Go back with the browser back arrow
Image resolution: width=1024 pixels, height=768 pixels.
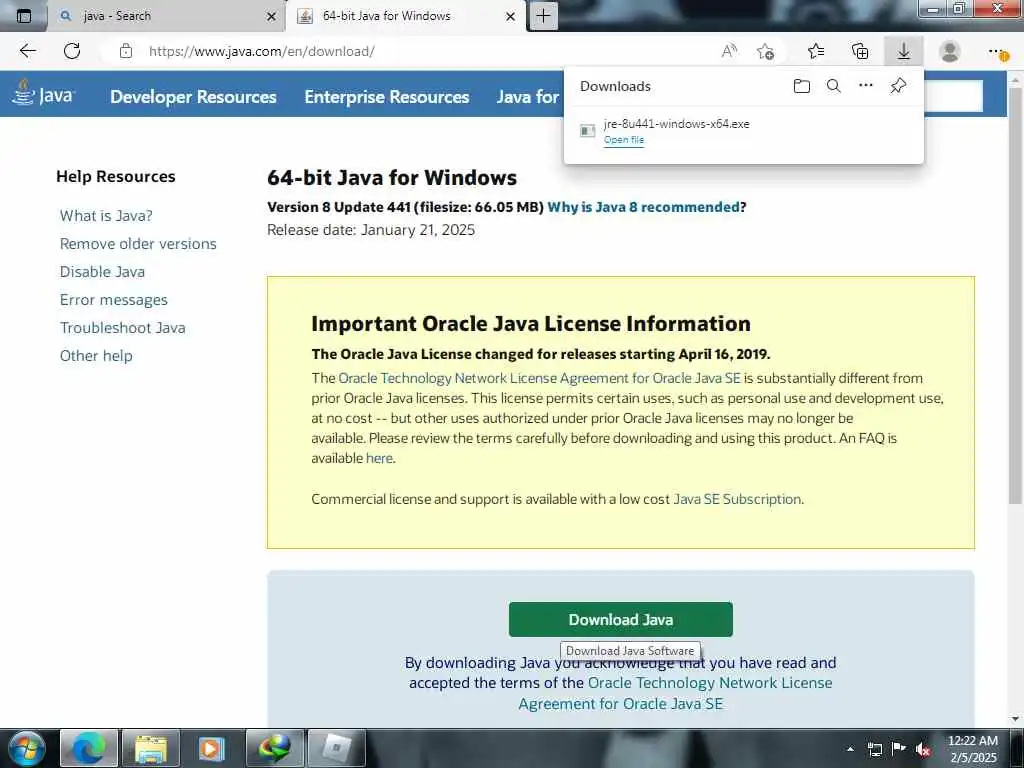(x=27, y=51)
